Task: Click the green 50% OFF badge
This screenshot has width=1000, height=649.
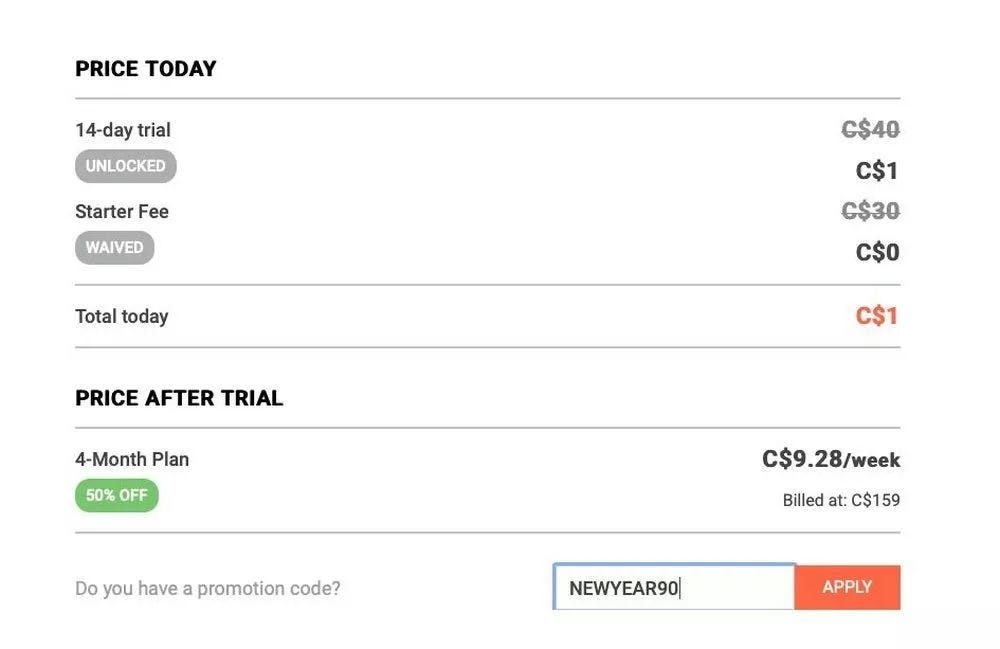Action: (116, 495)
